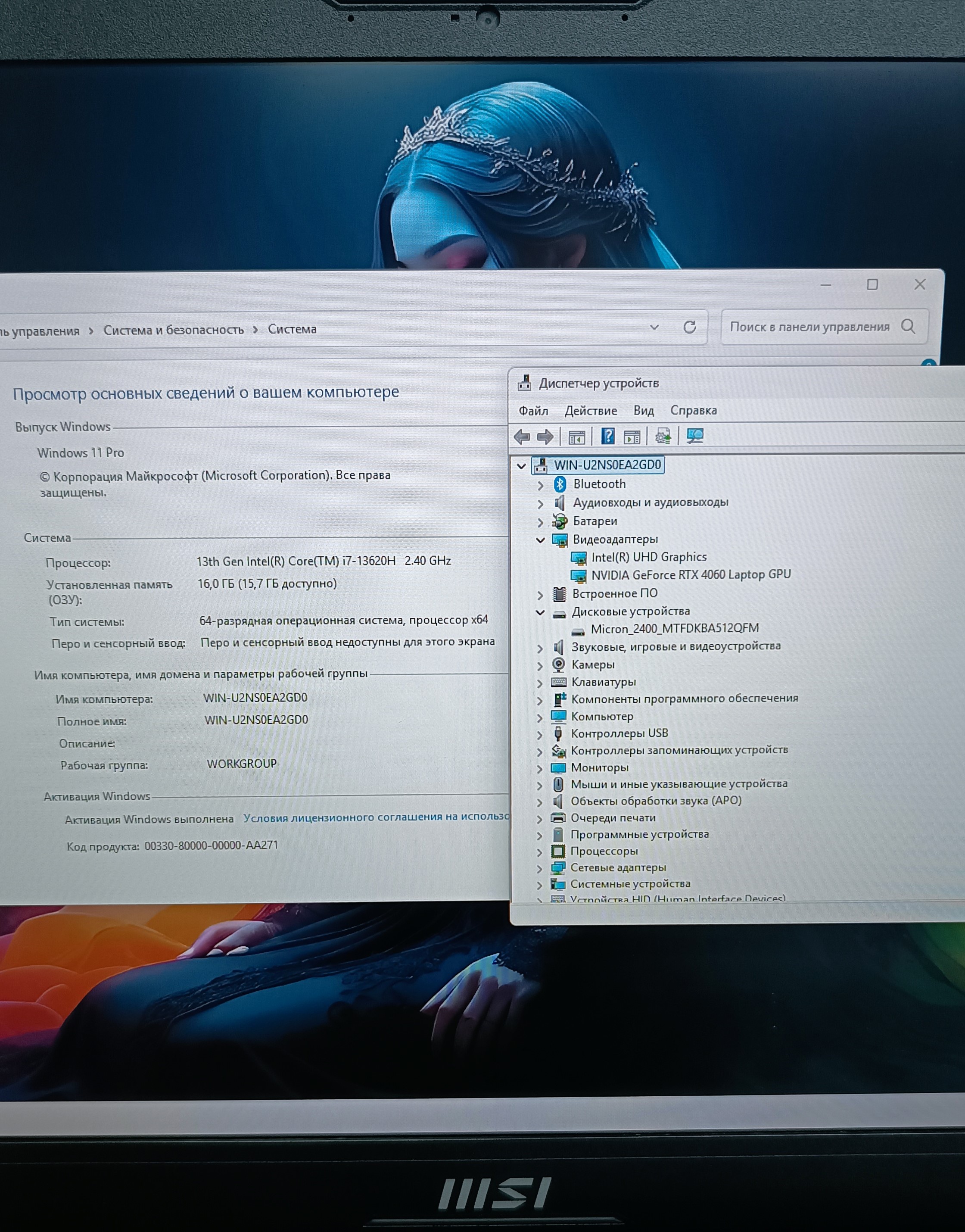Click the Forward arrow in Device Manager toolbar
This screenshot has height=1232, width=965.
[x=545, y=436]
